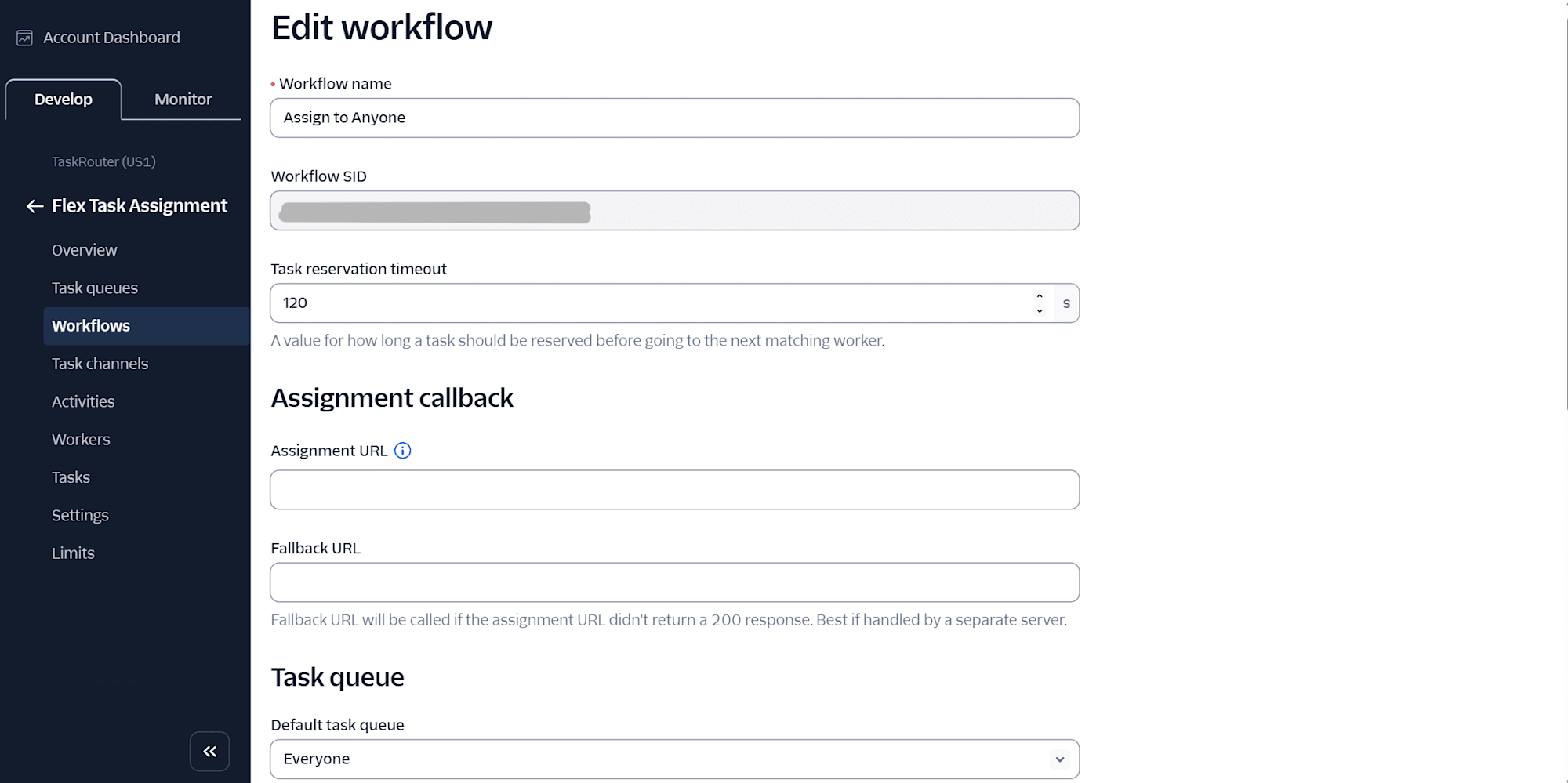Open the Task queues section
This screenshot has width=1568, height=783.
95,288
